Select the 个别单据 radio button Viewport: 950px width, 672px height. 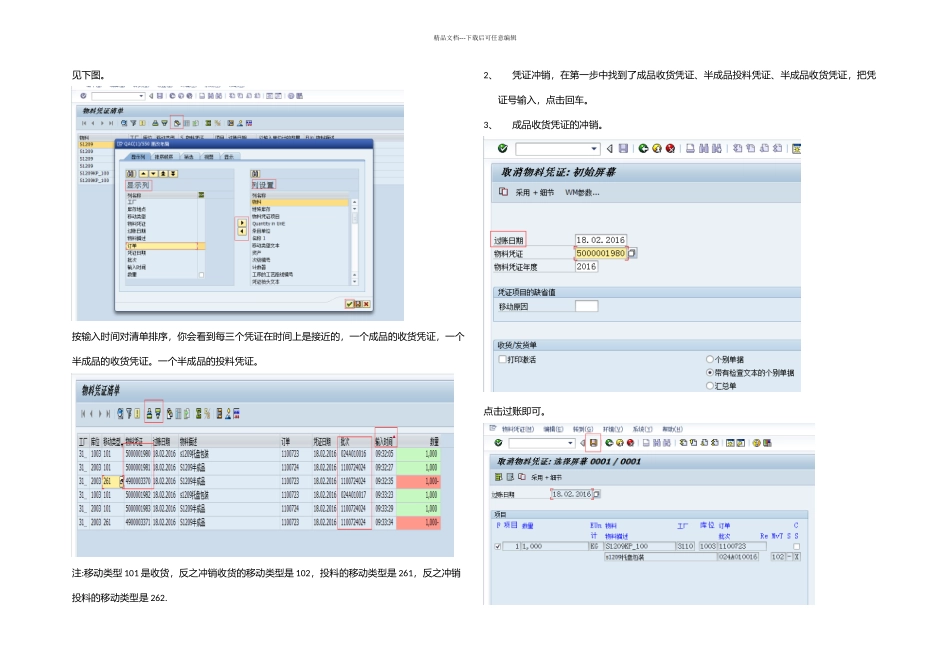tap(709, 359)
